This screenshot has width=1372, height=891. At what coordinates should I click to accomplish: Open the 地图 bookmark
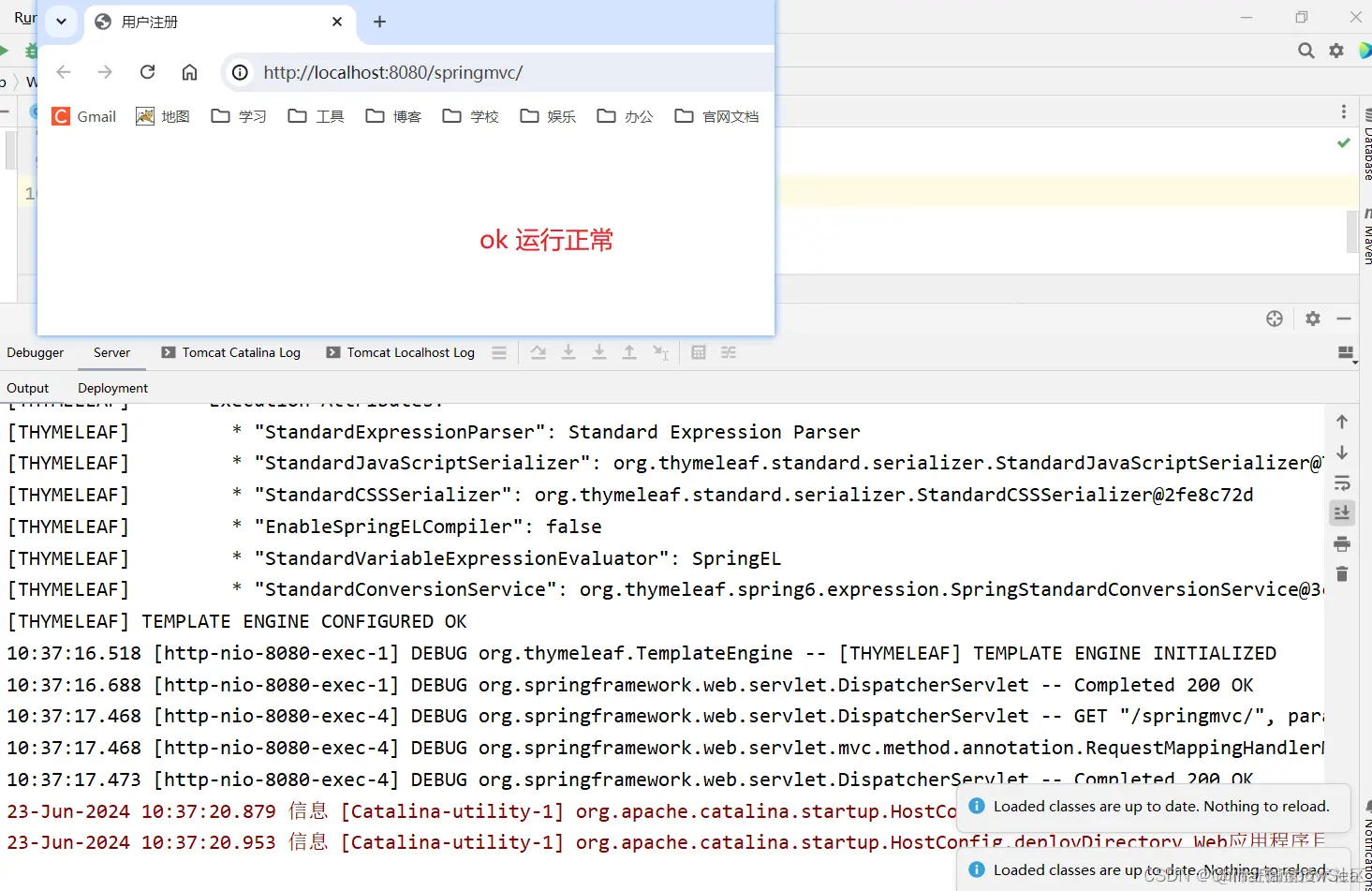(x=163, y=116)
